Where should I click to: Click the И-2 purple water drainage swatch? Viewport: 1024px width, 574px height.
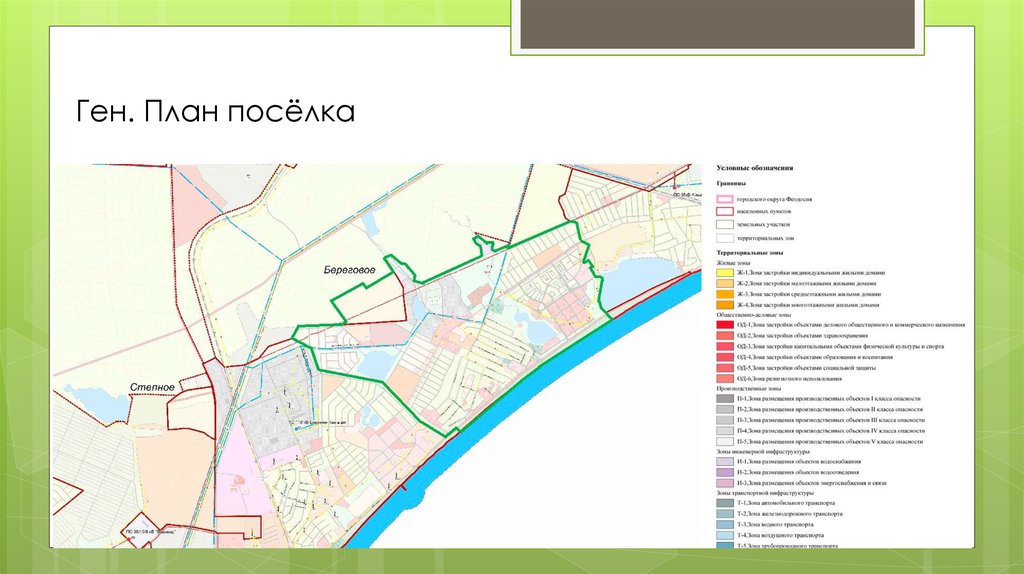pos(725,471)
